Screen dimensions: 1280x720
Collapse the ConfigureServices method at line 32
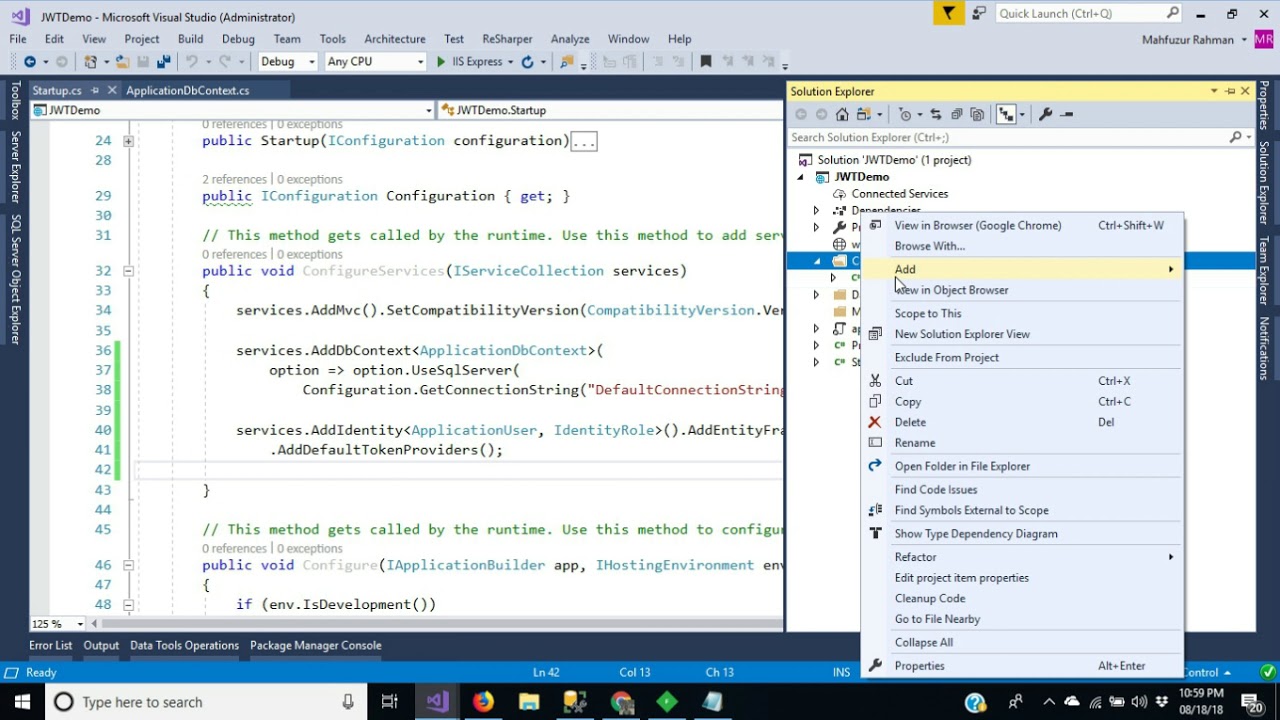pos(128,271)
